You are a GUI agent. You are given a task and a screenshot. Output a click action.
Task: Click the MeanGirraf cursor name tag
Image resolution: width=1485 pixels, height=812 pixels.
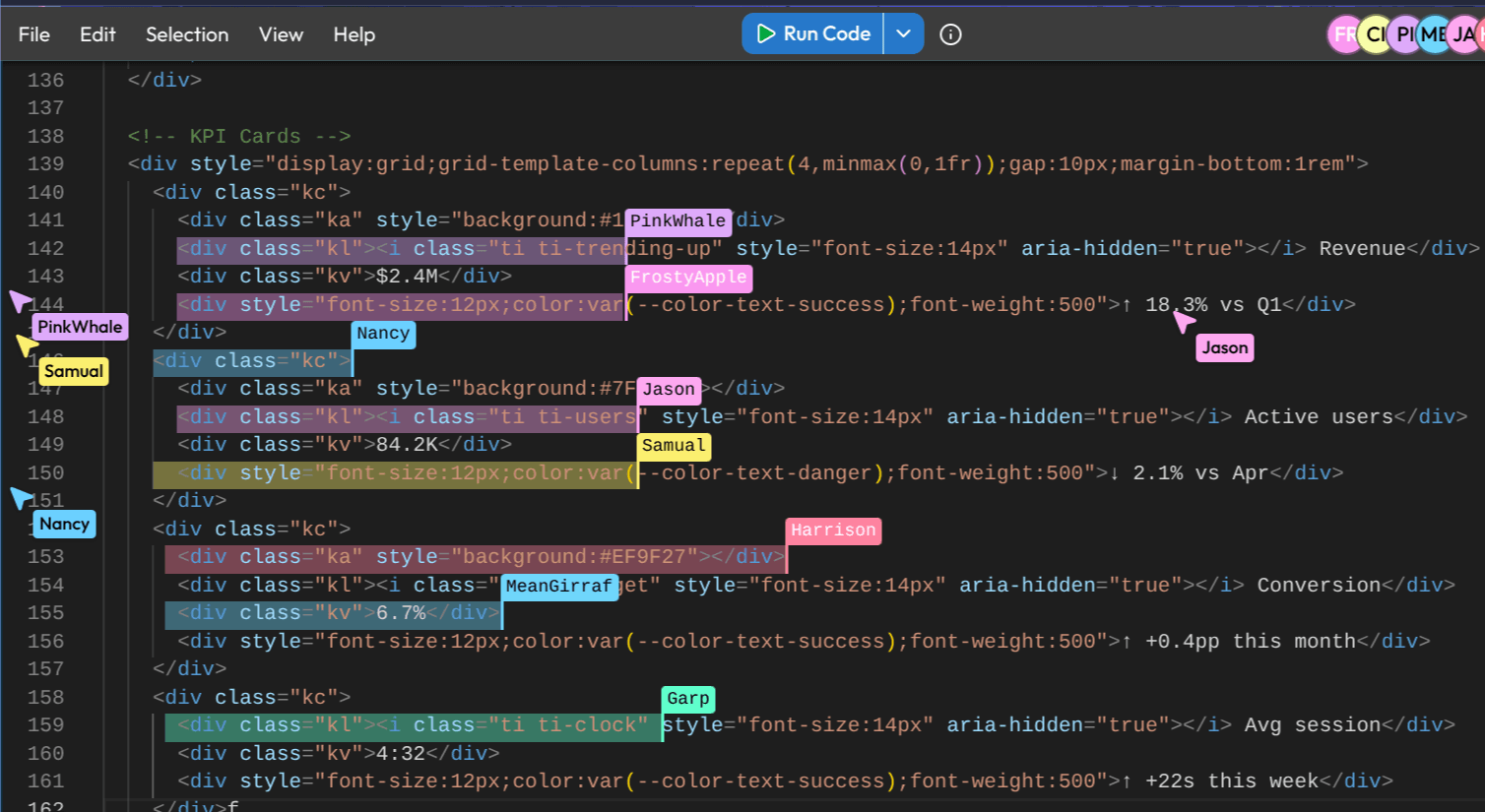coord(559,587)
